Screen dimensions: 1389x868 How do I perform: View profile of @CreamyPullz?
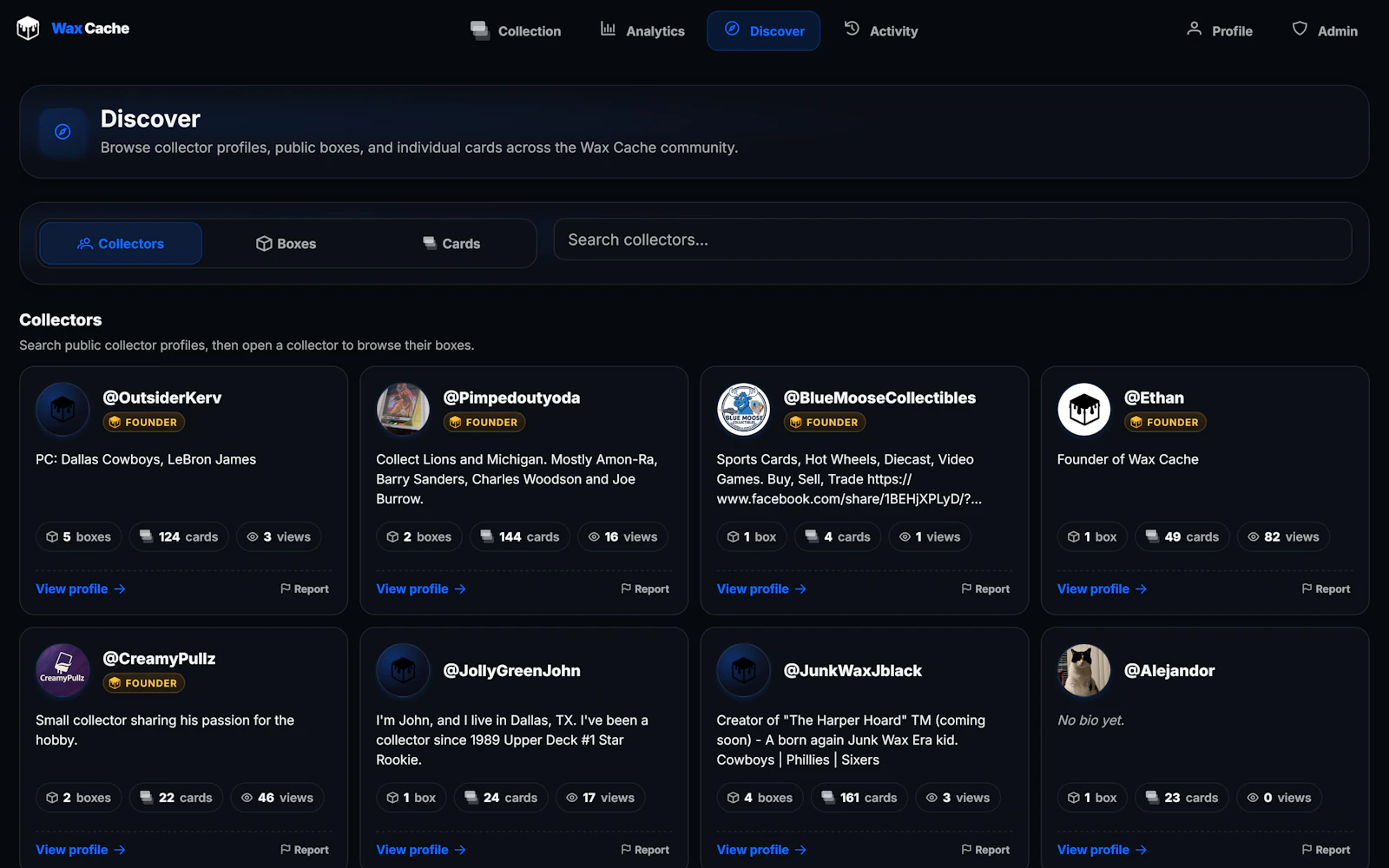pyautogui.click(x=81, y=850)
